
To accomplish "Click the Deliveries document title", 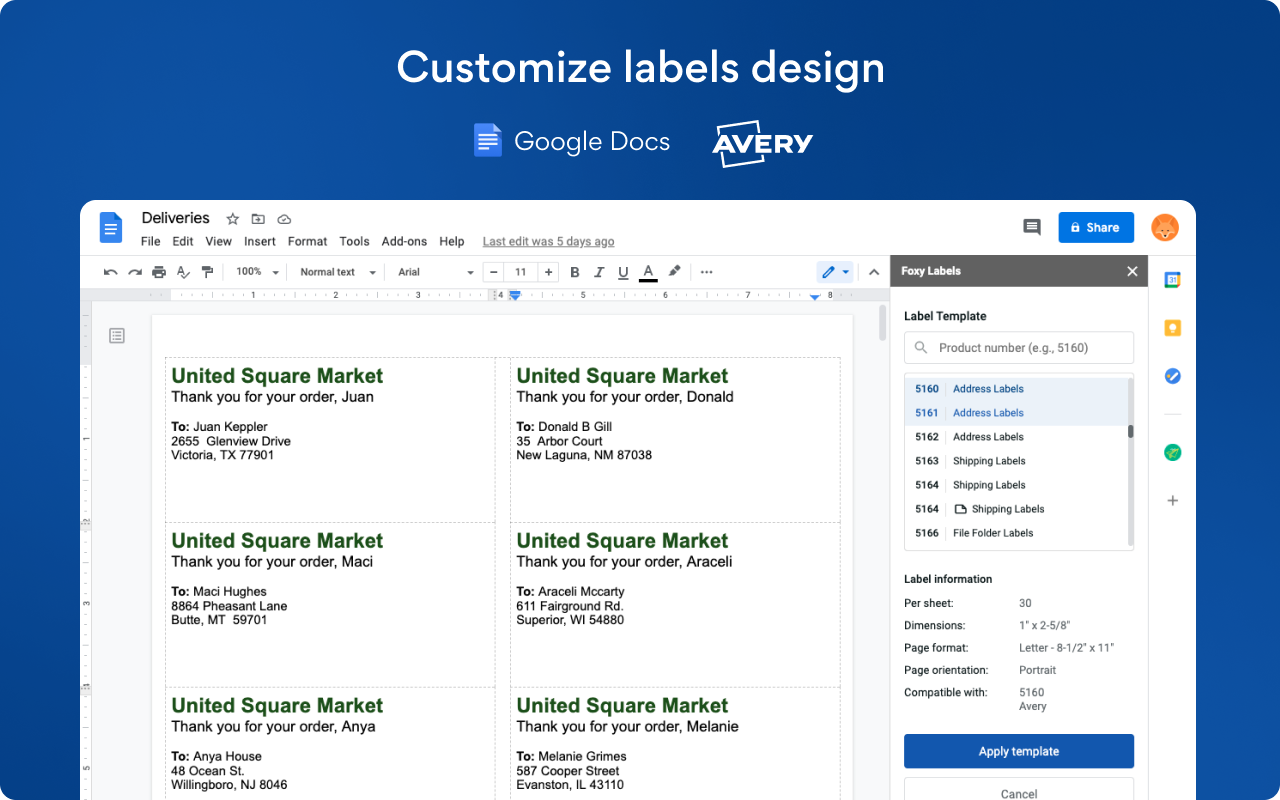I will [x=176, y=218].
